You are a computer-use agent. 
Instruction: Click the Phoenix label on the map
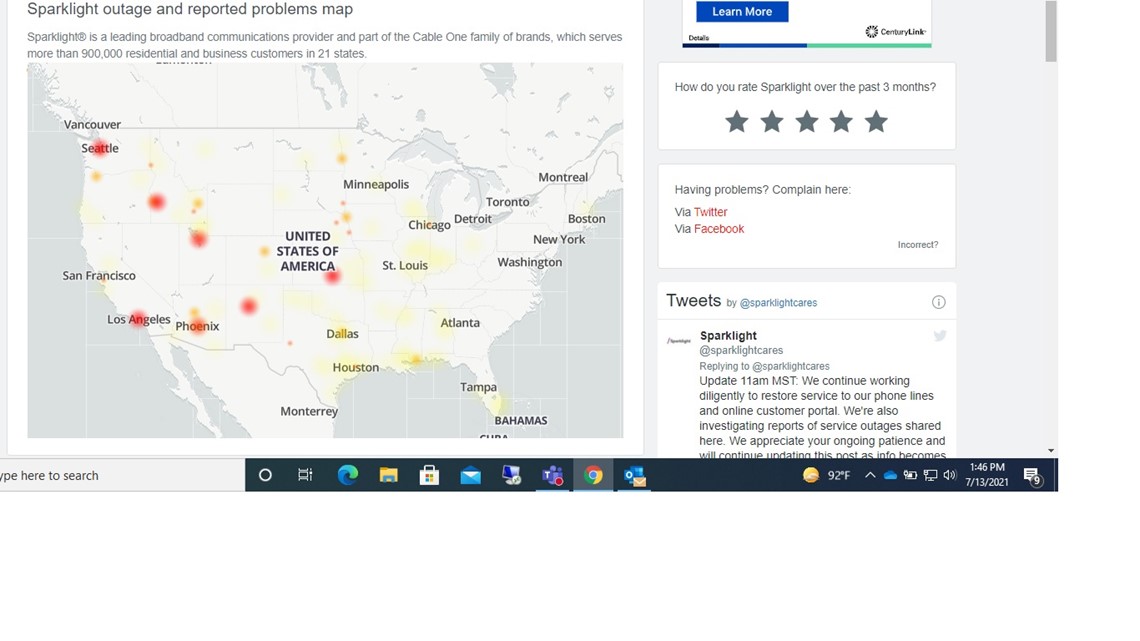[197, 326]
